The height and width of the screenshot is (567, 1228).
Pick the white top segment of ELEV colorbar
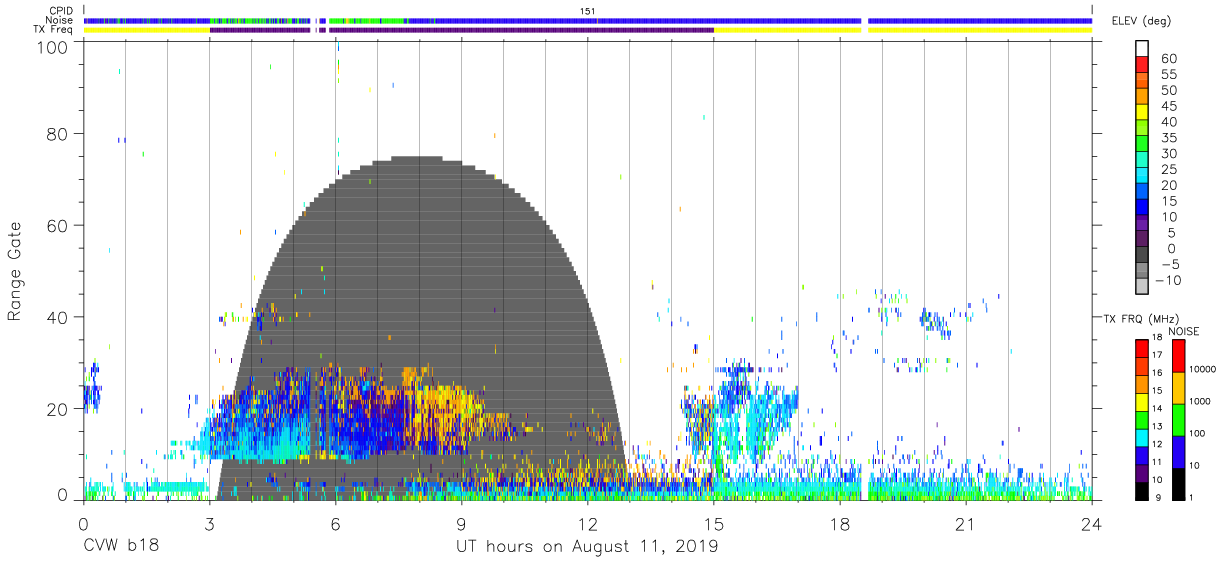tap(1142, 49)
